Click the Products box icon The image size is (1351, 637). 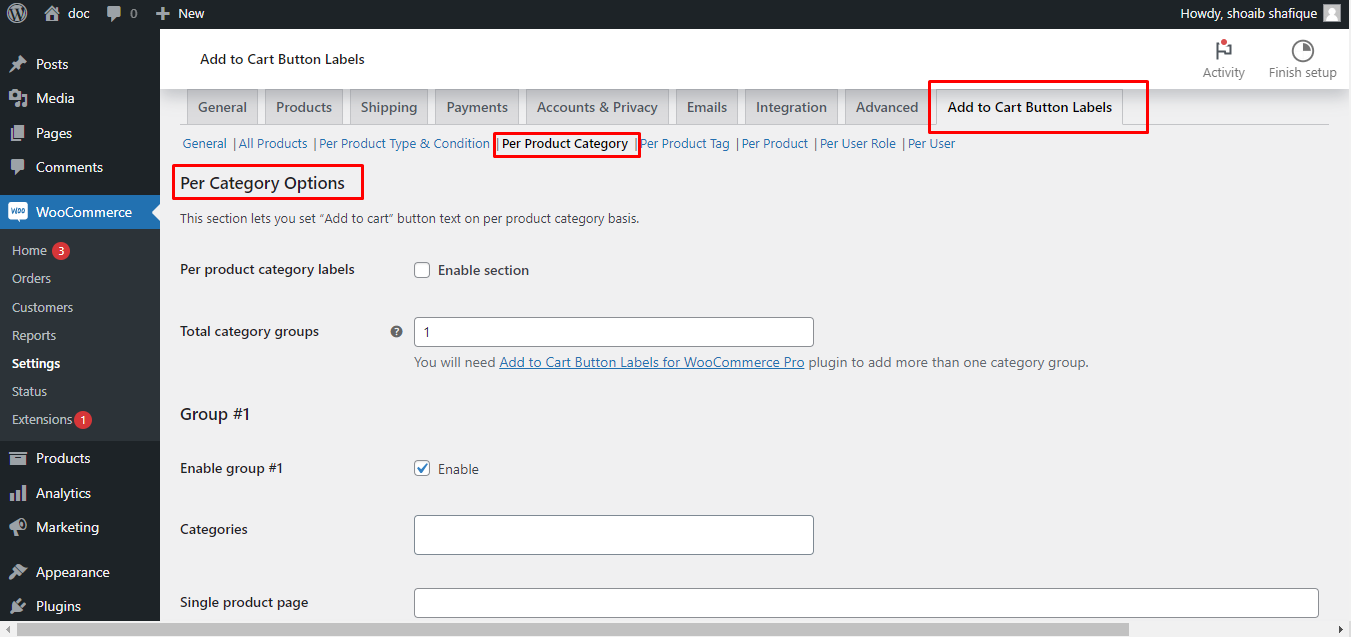click(x=18, y=458)
